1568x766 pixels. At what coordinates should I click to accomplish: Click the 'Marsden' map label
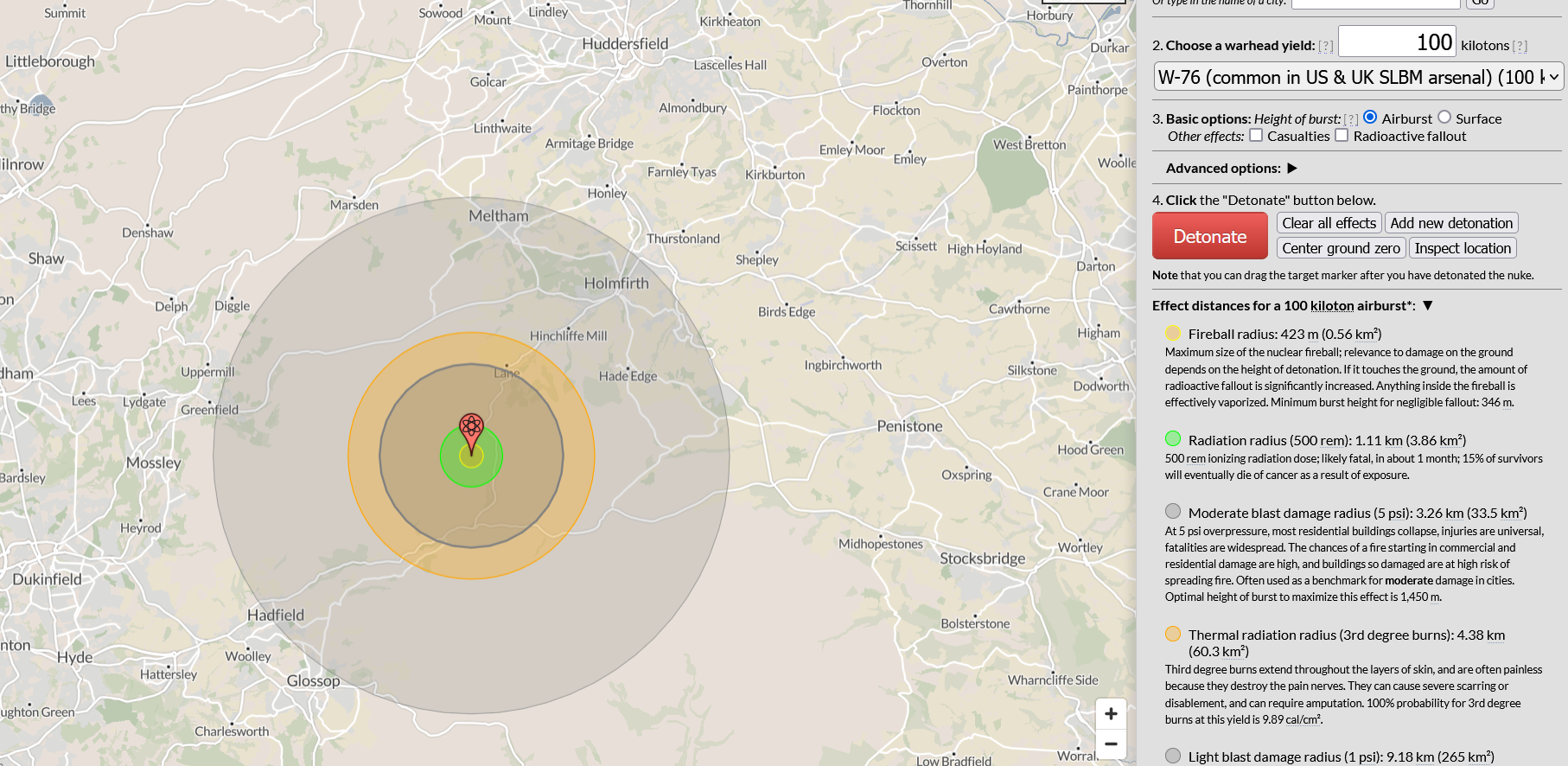pos(354,205)
